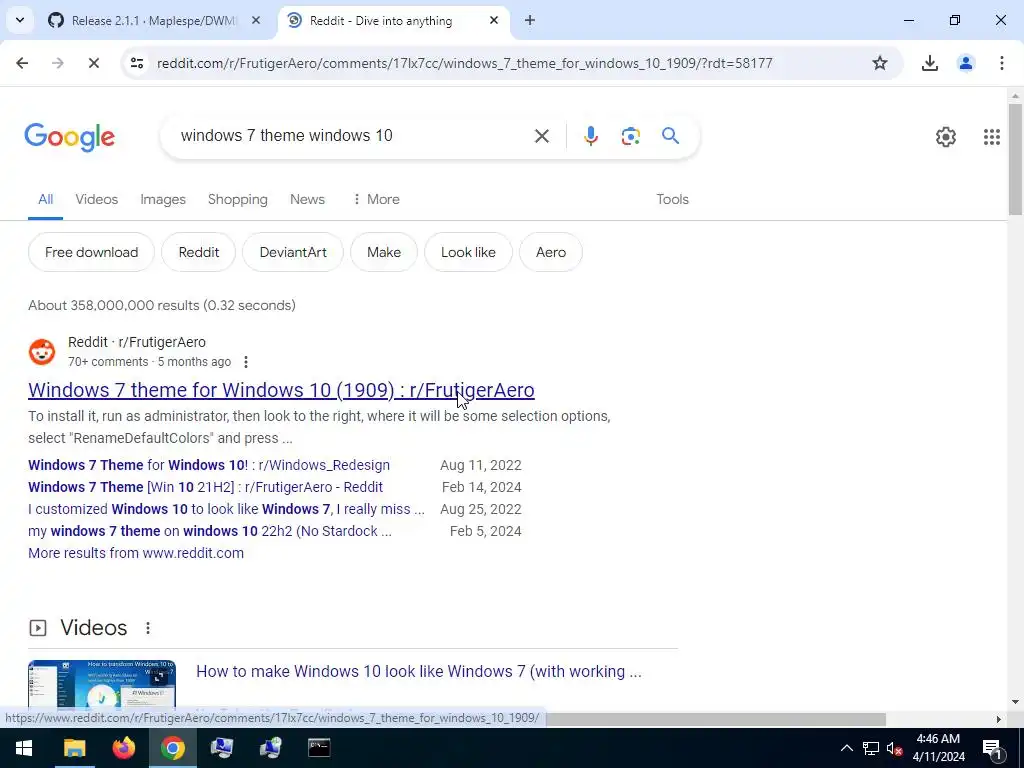Open Windows 7 theme for Windows 10 (1909) link
1024x768 pixels.
281,390
